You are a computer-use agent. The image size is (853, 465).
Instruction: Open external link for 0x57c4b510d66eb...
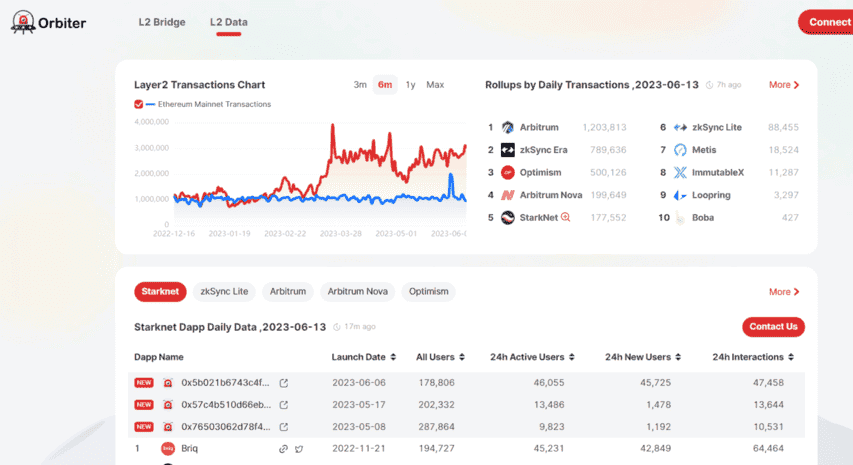tap(283, 405)
